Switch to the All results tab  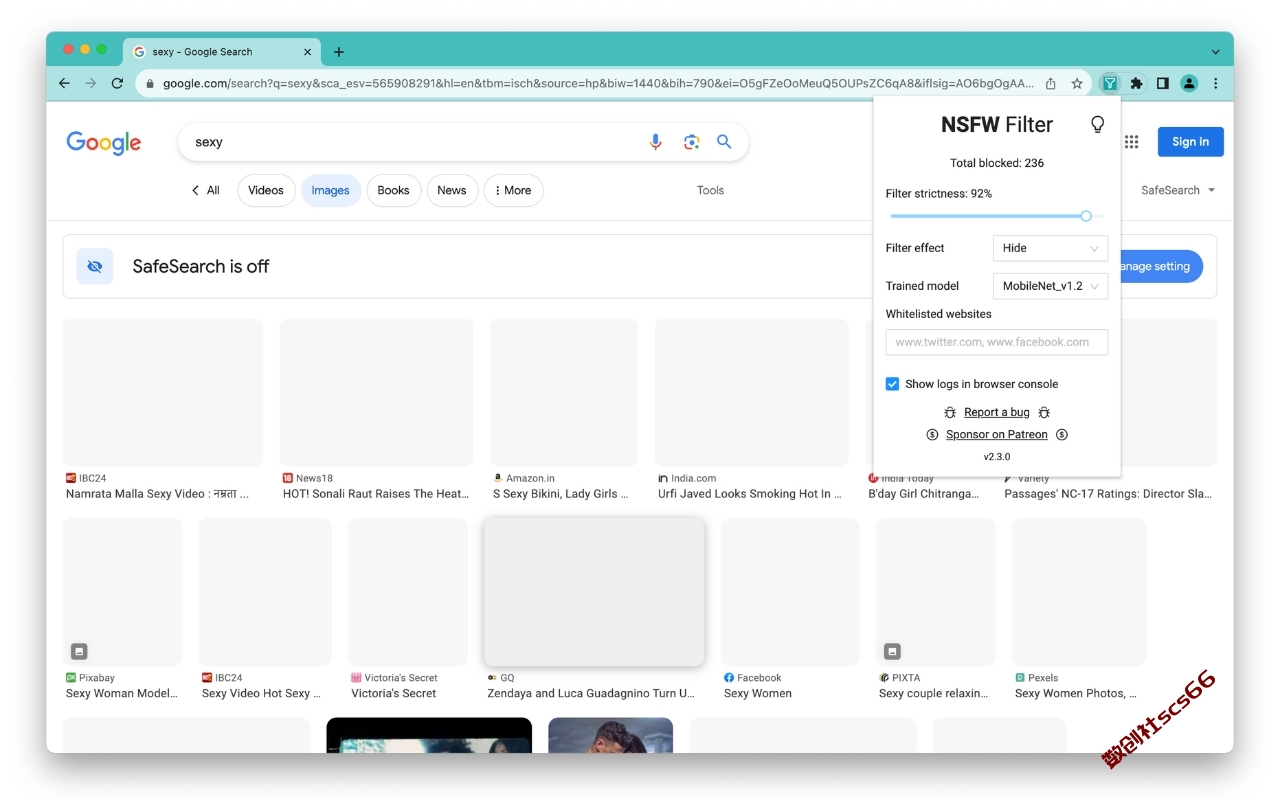pyautogui.click(x=206, y=190)
